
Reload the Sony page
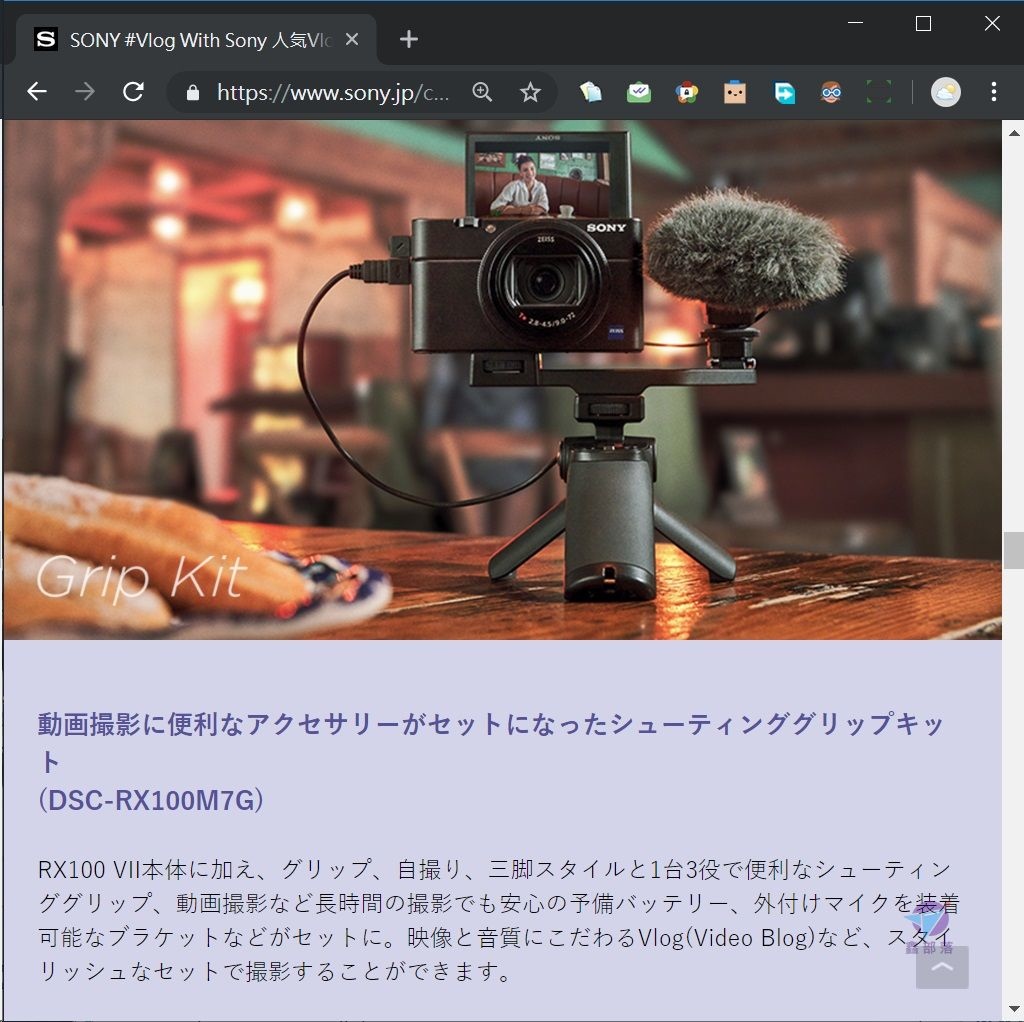pyautogui.click(x=133, y=92)
